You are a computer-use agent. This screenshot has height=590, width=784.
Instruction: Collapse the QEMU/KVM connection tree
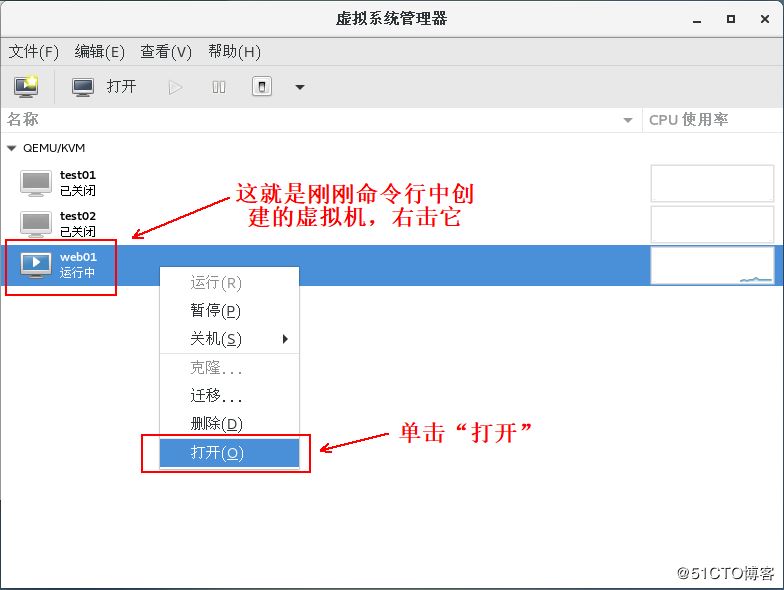[12, 148]
